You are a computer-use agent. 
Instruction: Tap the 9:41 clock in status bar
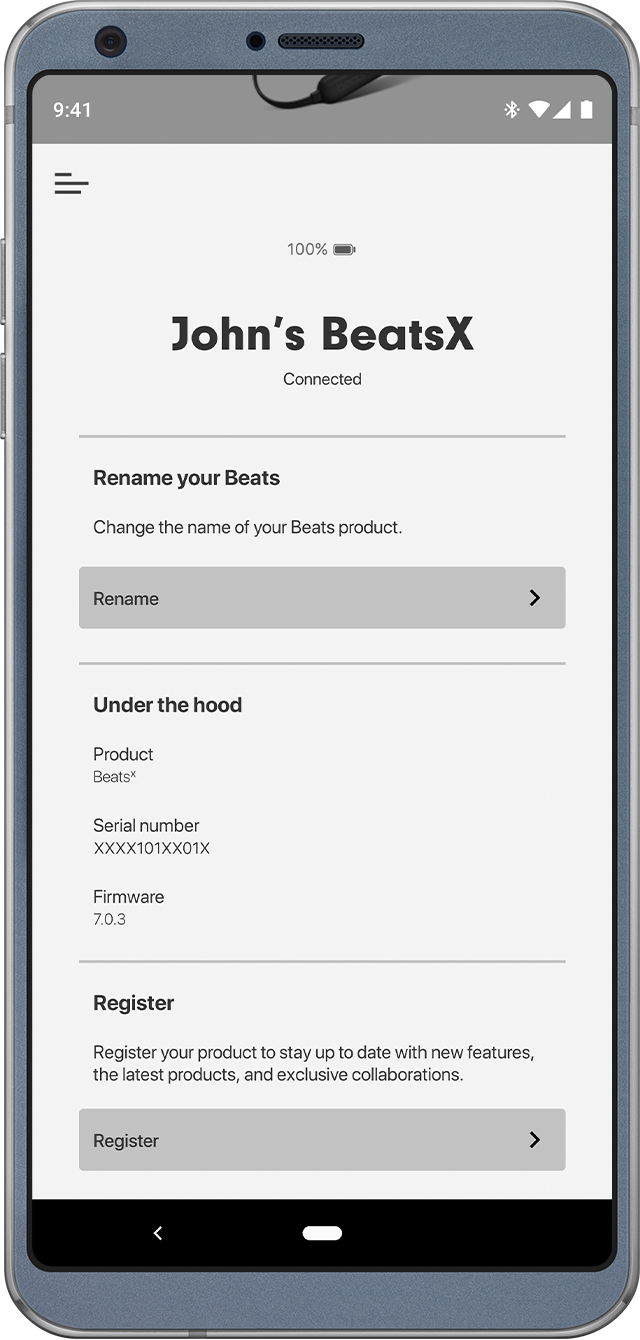(x=72, y=110)
